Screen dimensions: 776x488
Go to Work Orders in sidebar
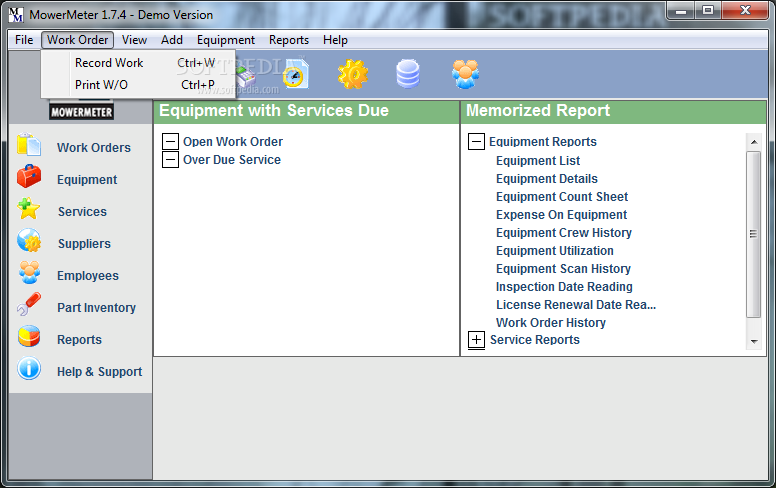pyautogui.click(x=94, y=147)
